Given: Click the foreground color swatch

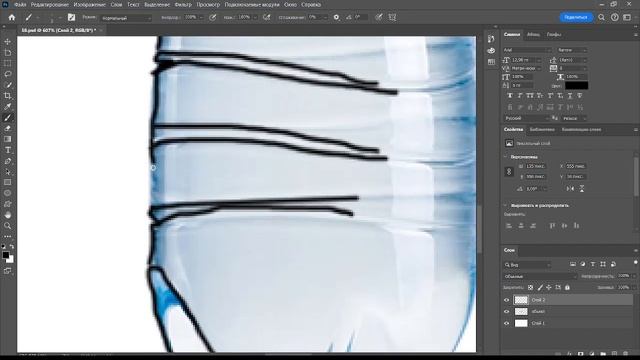Looking at the screenshot, I should 6,255.
